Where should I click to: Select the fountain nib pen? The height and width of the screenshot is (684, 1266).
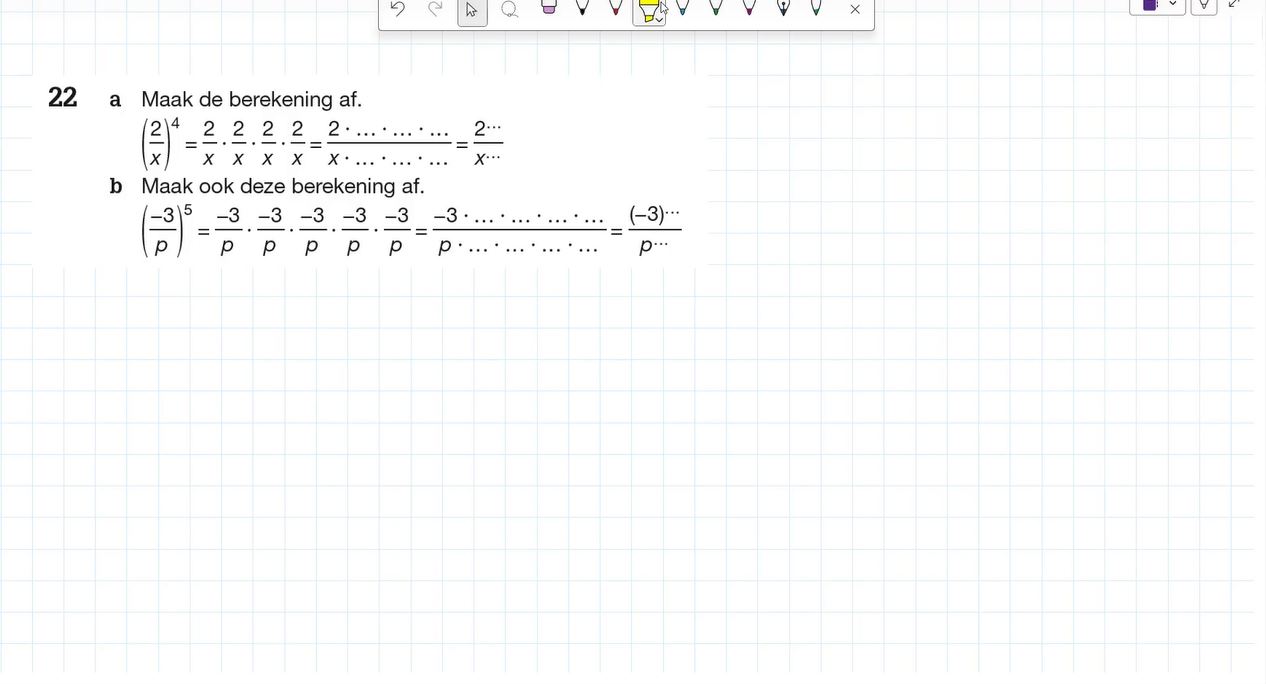pos(783,8)
